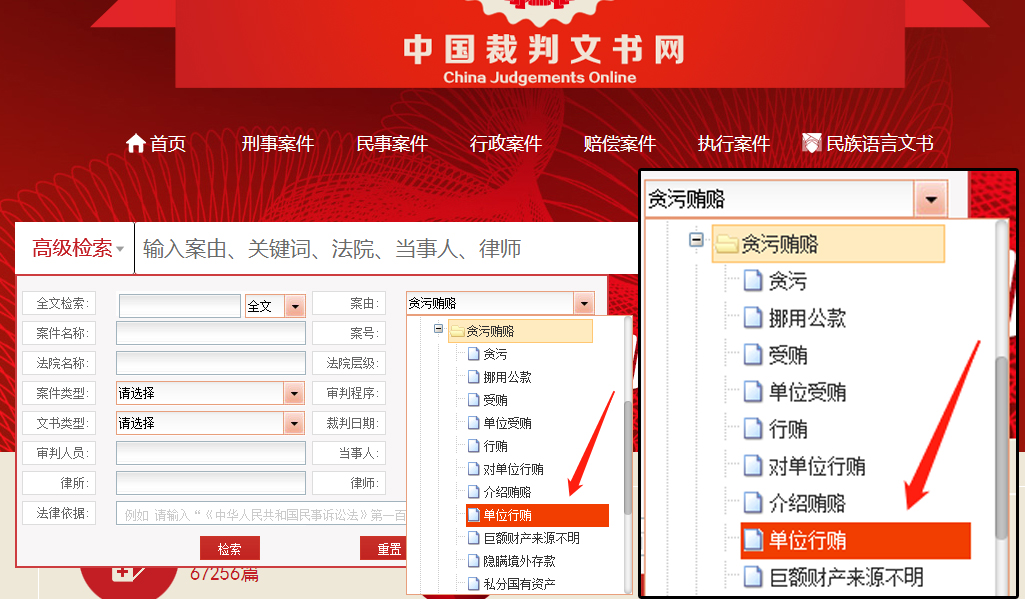The image size is (1025, 599).
Task: Click the 法律依据 input field
Action: click(x=261, y=515)
